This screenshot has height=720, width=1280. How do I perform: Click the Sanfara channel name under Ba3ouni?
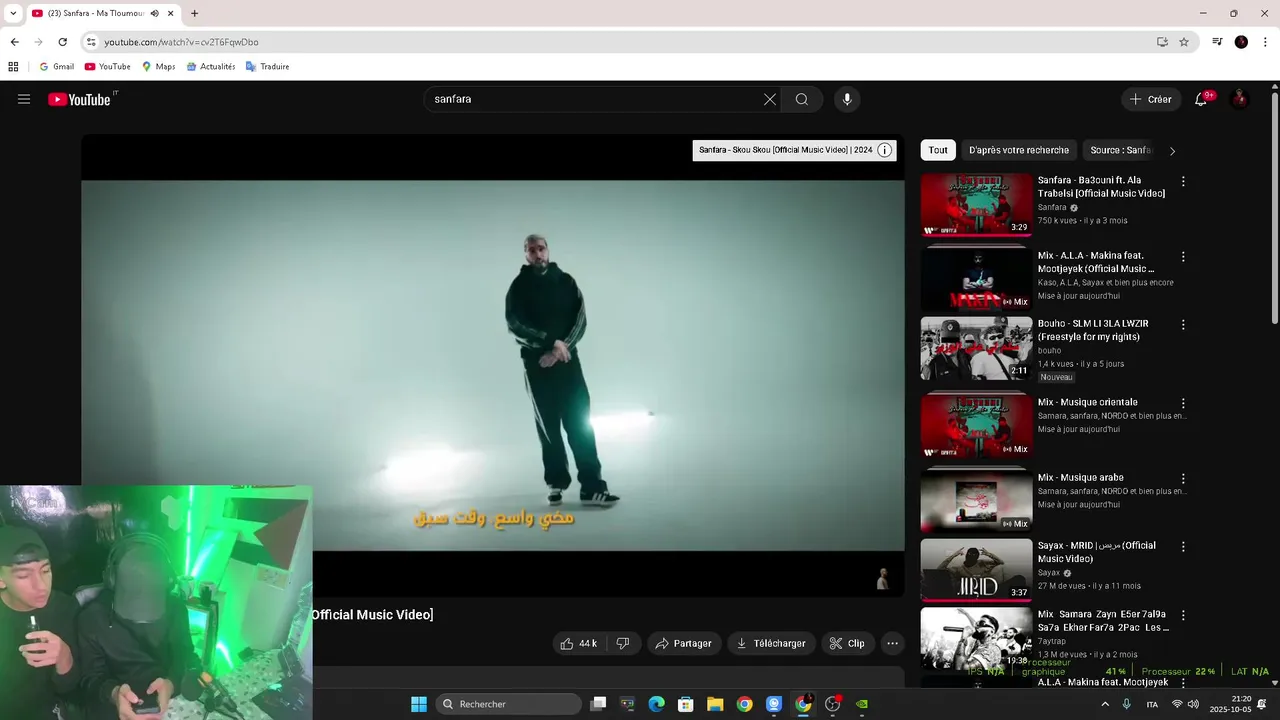click(1052, 207)
